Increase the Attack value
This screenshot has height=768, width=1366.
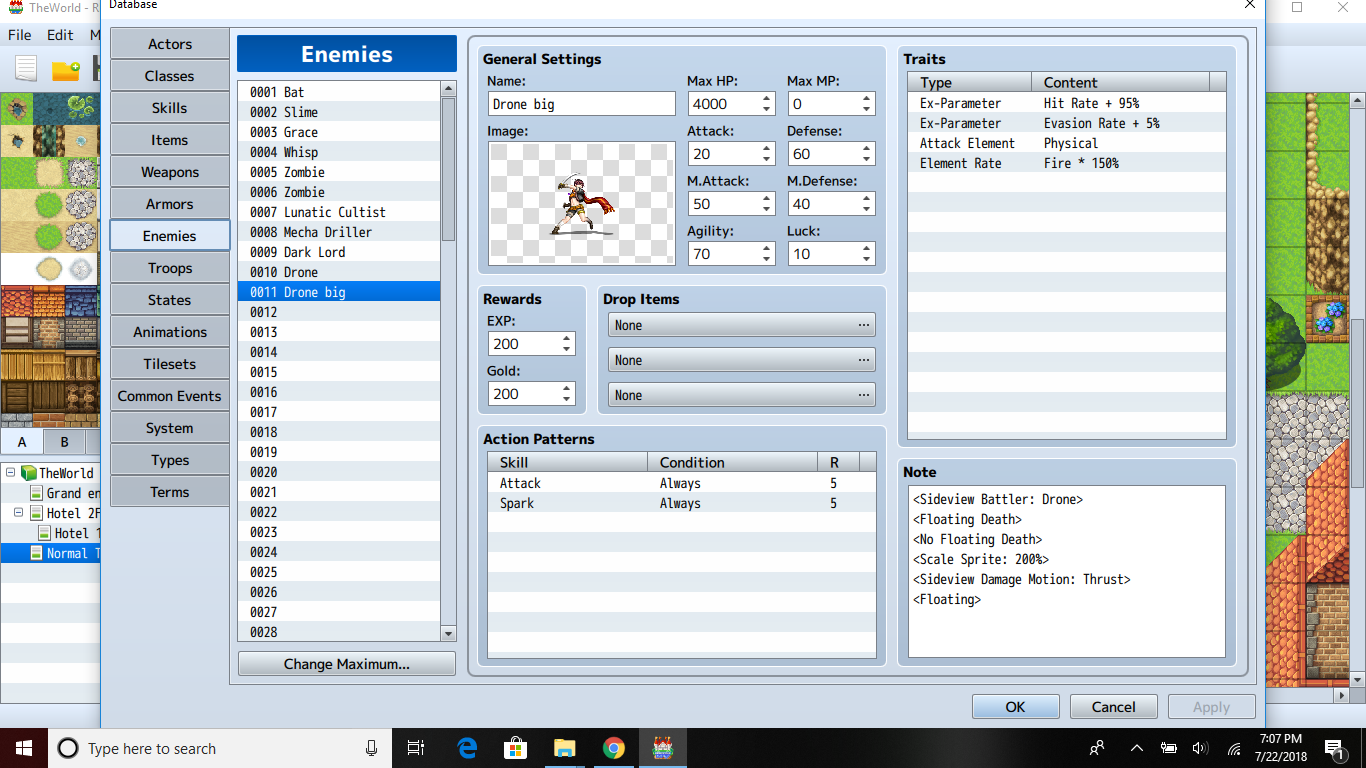click(x=767, y=149)
